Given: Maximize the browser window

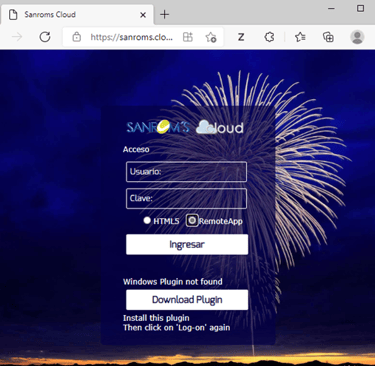Looking at the screenshot, I should 360,8.
